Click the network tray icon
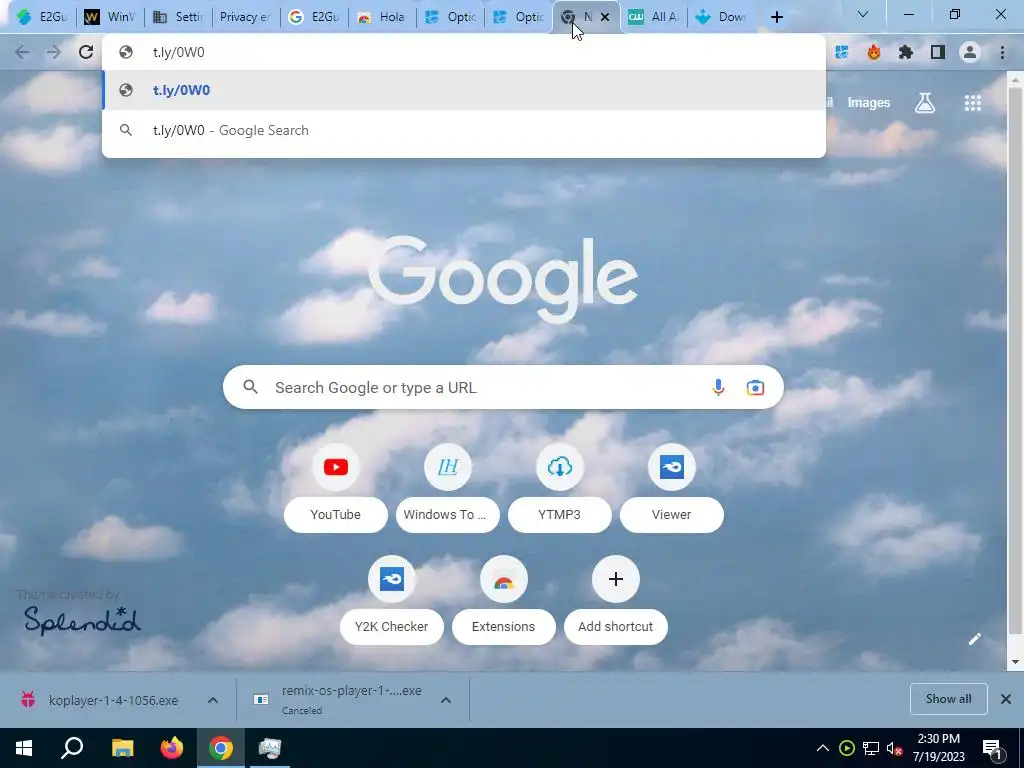The width and height of the screenshot is (1024, 768). point(871,748)
